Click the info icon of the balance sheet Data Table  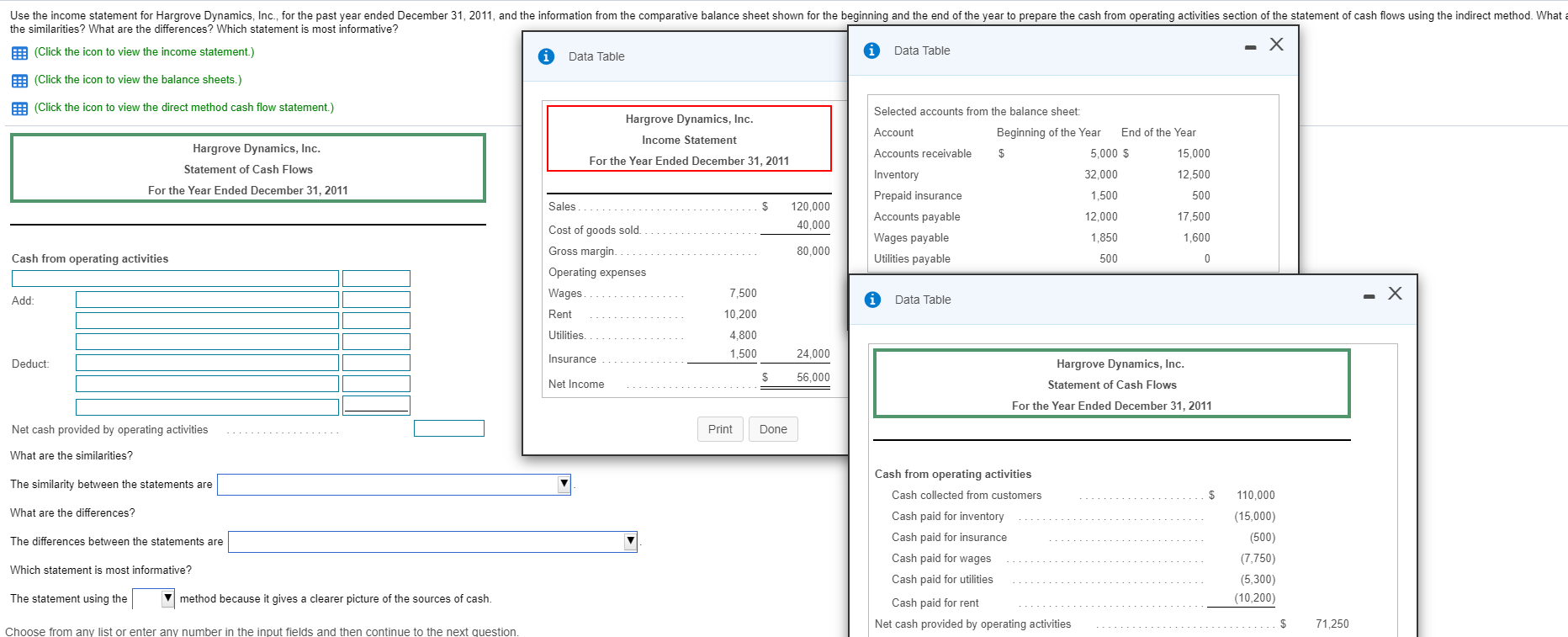click(x=871, y=50)
